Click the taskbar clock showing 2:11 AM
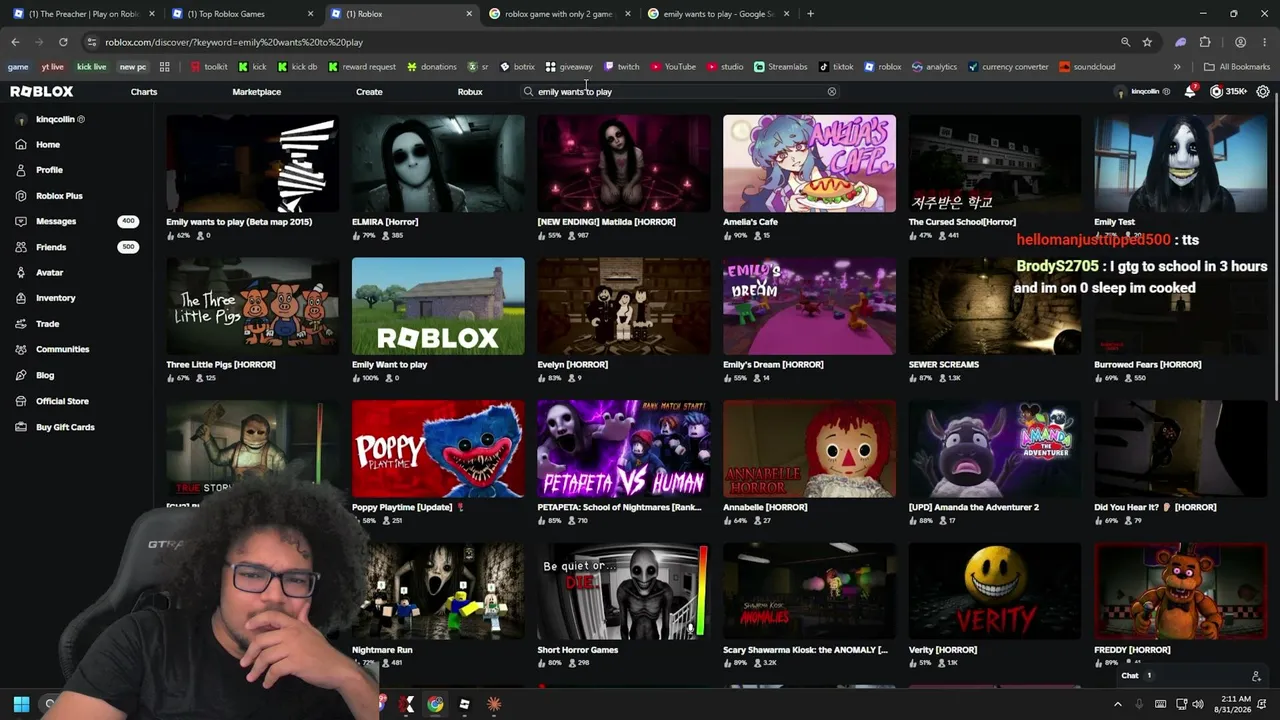The width and height of the screenshot is (1280, 720). point(1236,704)
